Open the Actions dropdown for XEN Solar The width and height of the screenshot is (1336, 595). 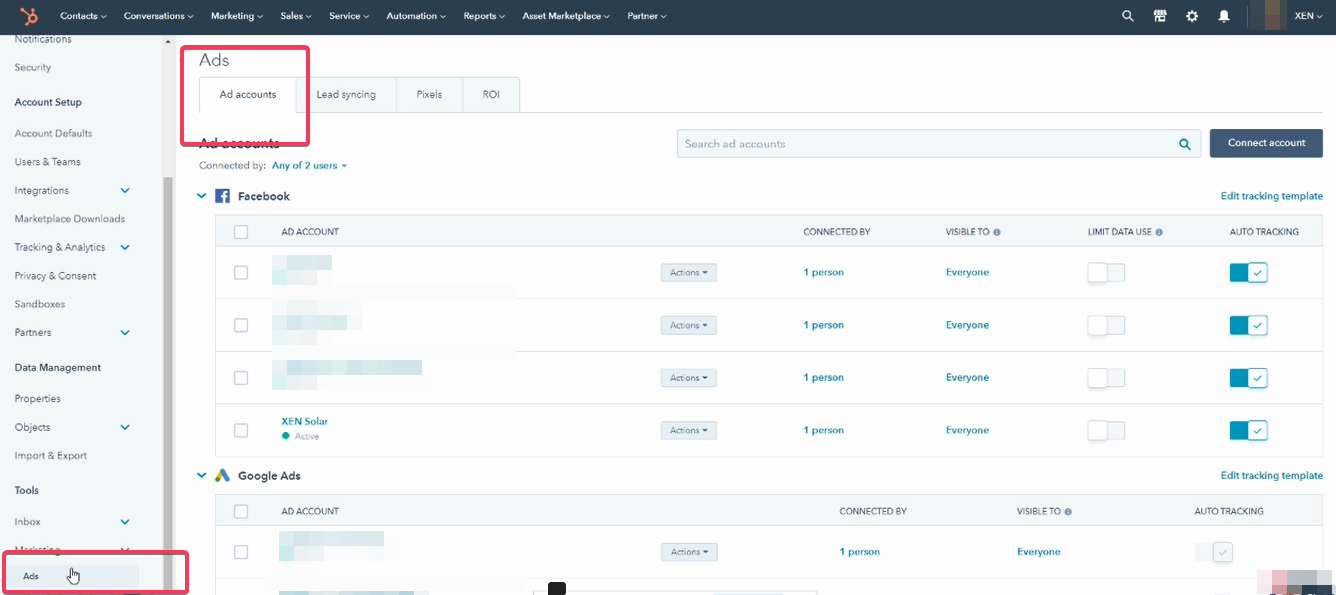pyautogui.click(x=688, y=430)
